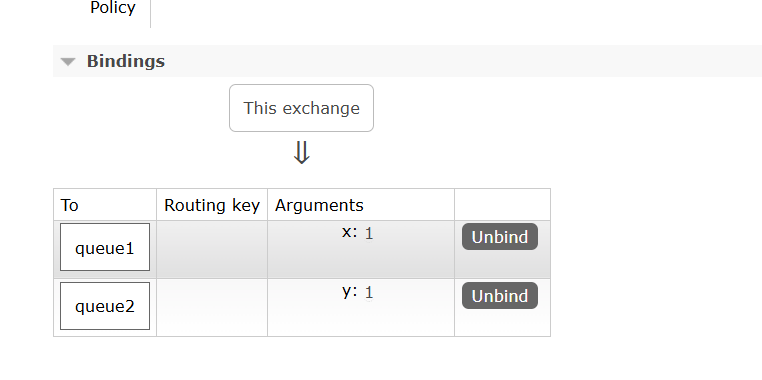
Task: Unbind the queue2 binding
Action: coord(500,295)
